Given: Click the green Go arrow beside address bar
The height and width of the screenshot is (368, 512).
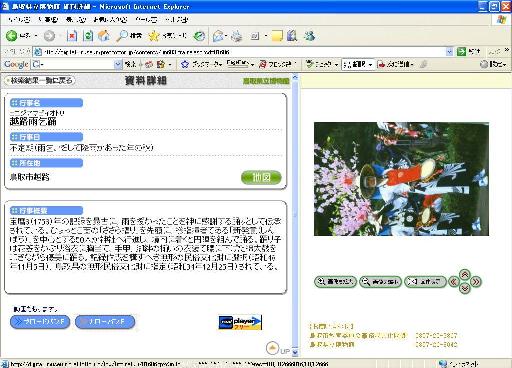Looking at the screenshot, I should click(461, 52).
